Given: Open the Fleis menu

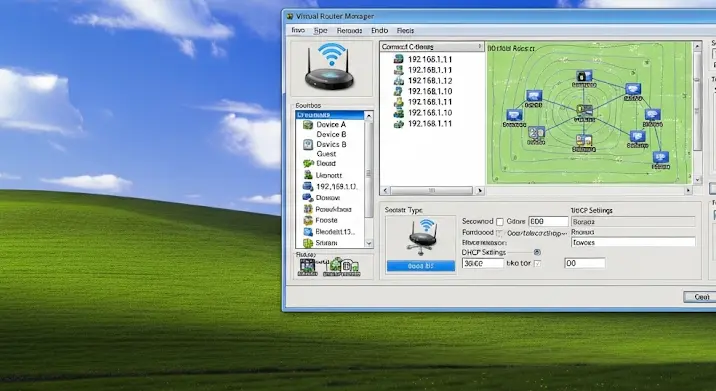Looking at the screenshot, I should (x=405, y=31).
